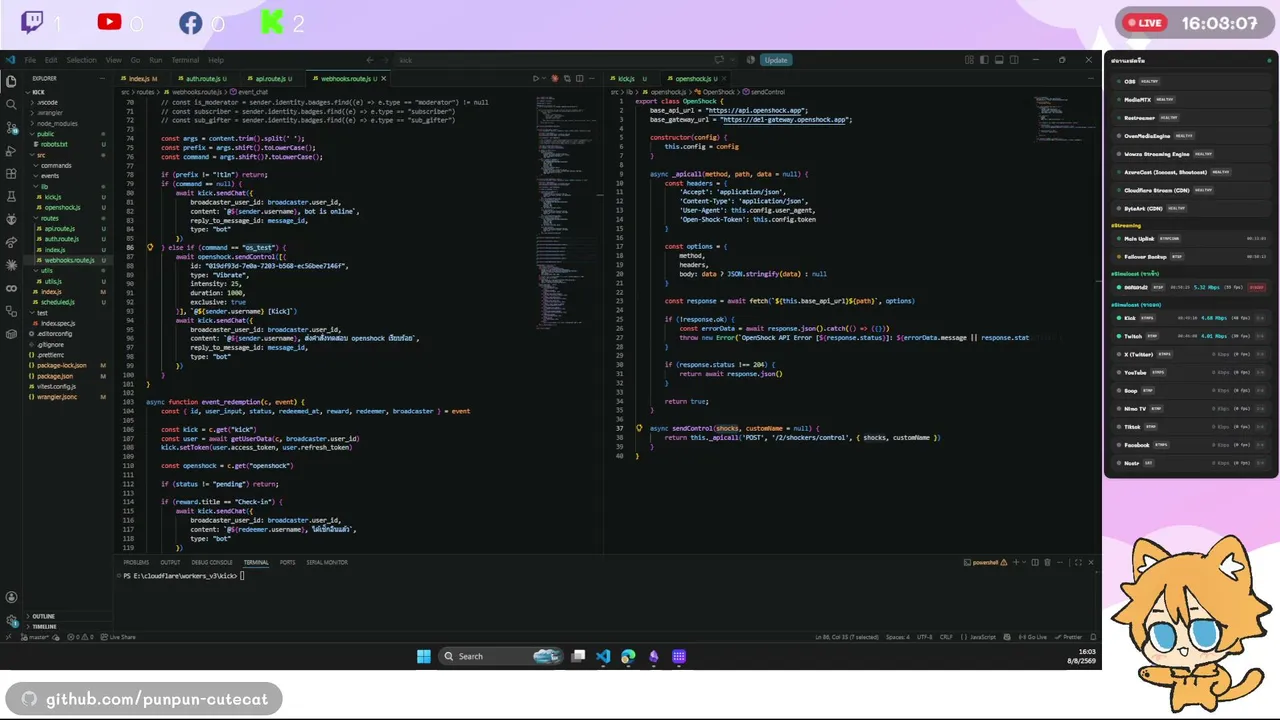This screenshot has height=720, width=1280.
Task: Open the Extensions view icon
Action: coord(11,174)
